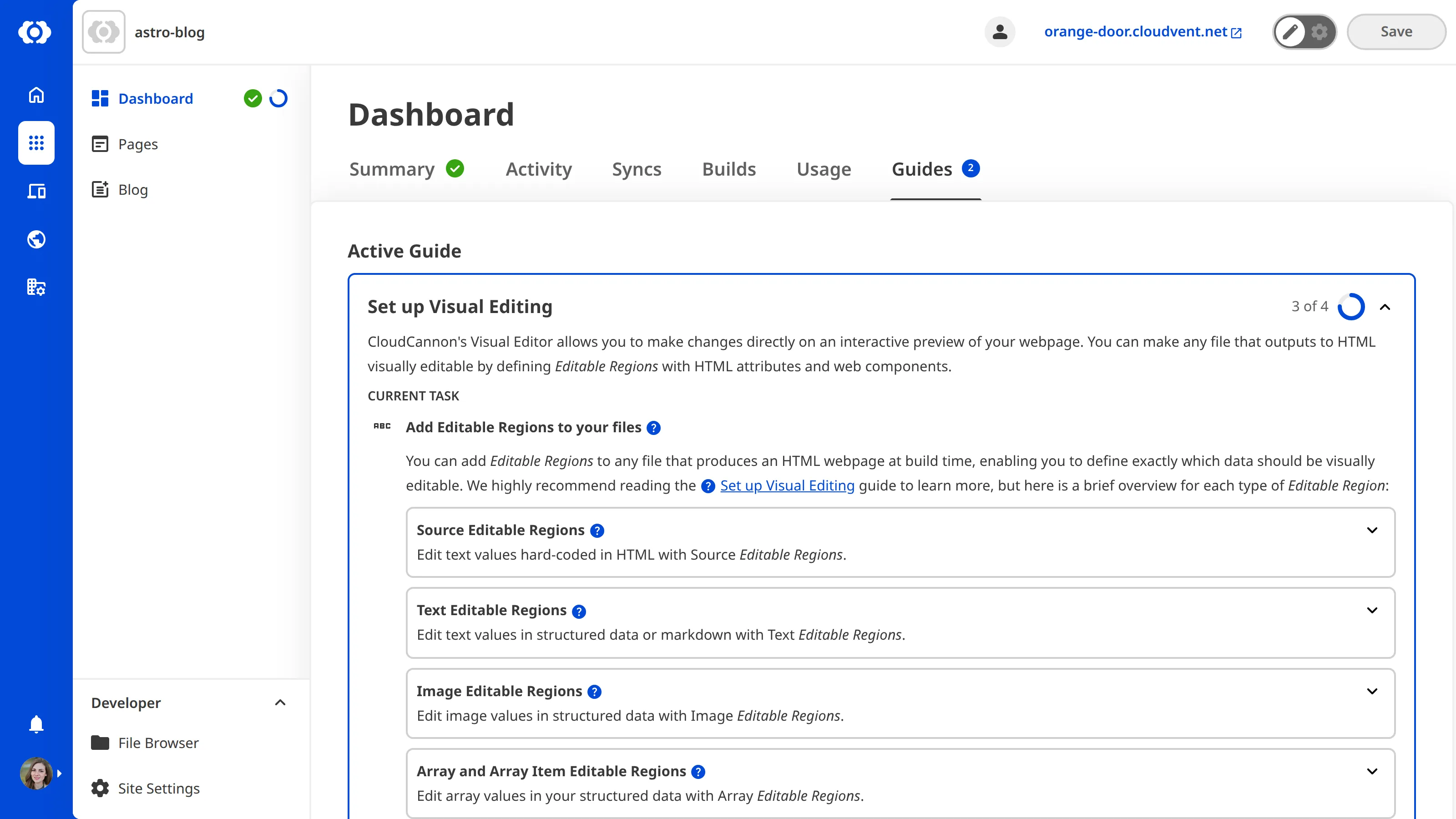Select the Home icon in the blue sidebar
1456x819 pixels.
tap(35, 95)
